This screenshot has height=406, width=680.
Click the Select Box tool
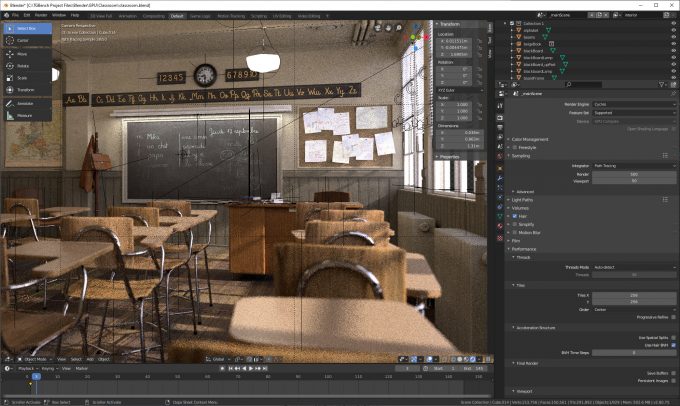(20, 28)
